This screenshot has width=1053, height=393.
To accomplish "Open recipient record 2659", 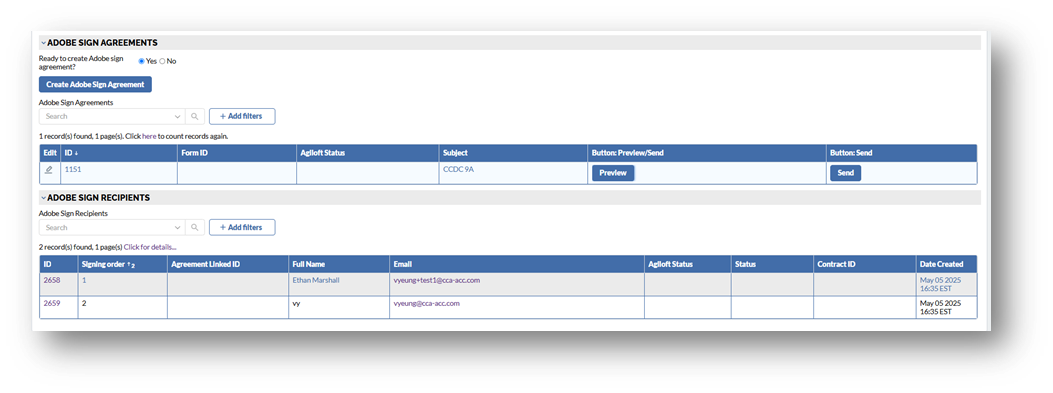I will pos(52,304).
